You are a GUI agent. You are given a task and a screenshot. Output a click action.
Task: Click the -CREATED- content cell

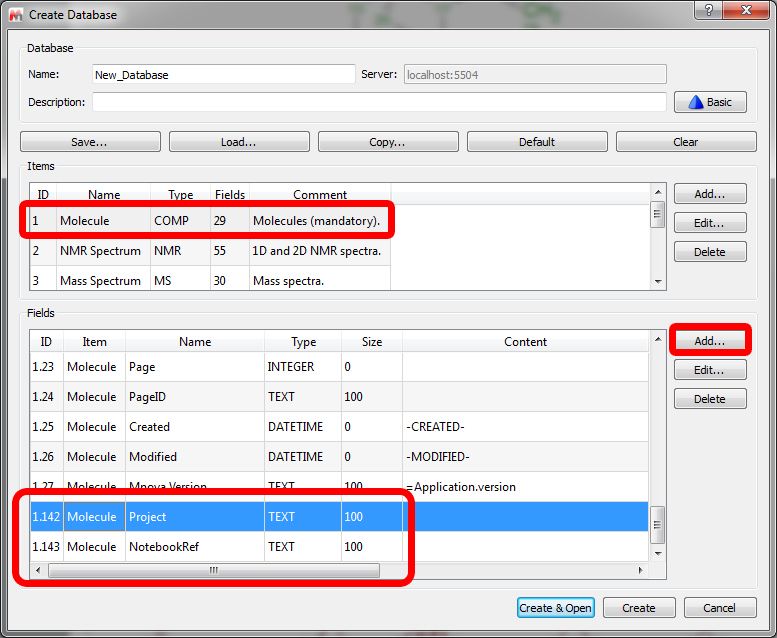[525, 427]
